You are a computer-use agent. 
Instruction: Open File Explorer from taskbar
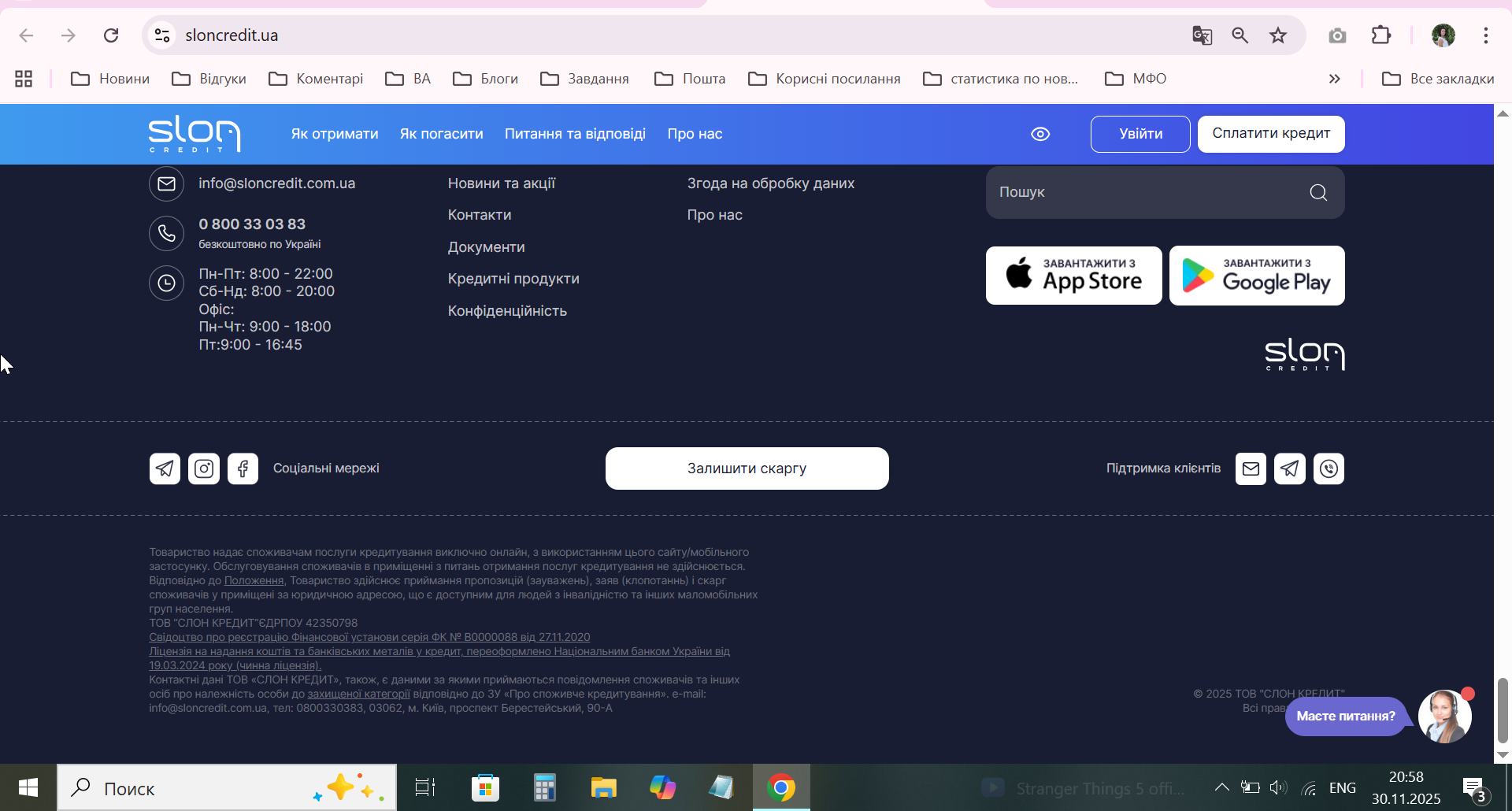coord(604,787)
